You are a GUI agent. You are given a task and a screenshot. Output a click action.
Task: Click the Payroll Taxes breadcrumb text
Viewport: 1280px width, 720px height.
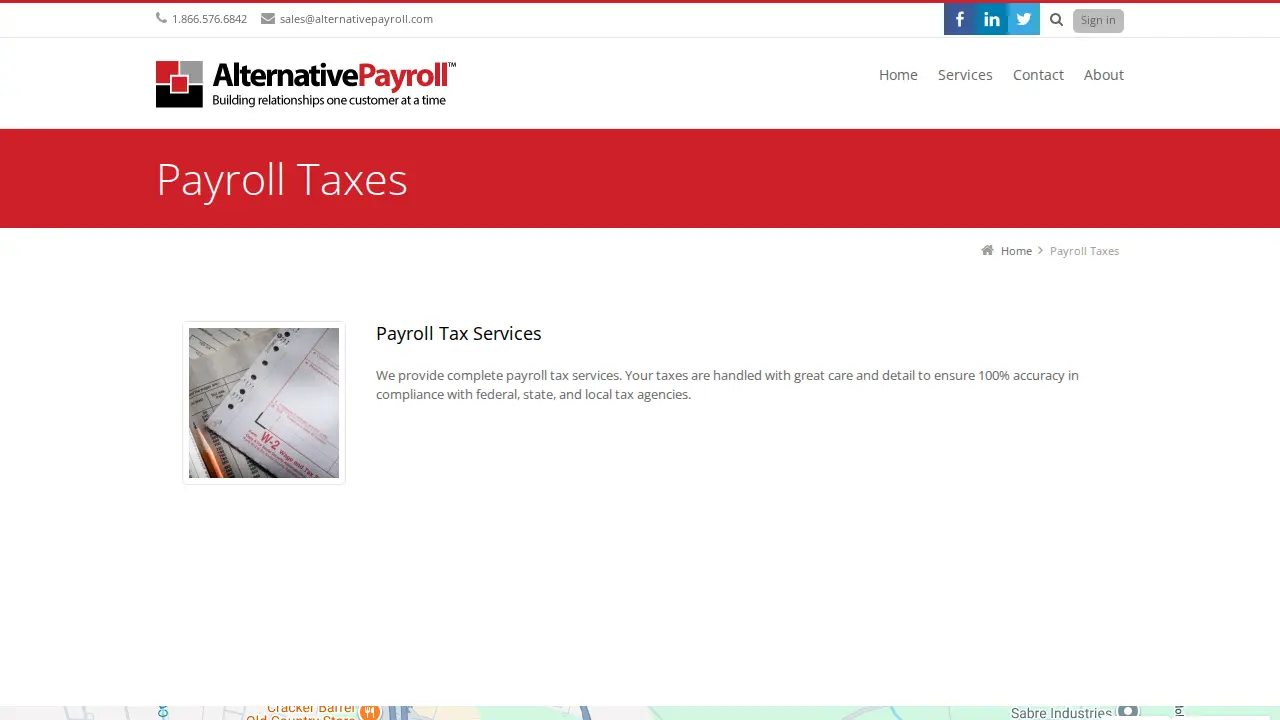click(1085, 251)
